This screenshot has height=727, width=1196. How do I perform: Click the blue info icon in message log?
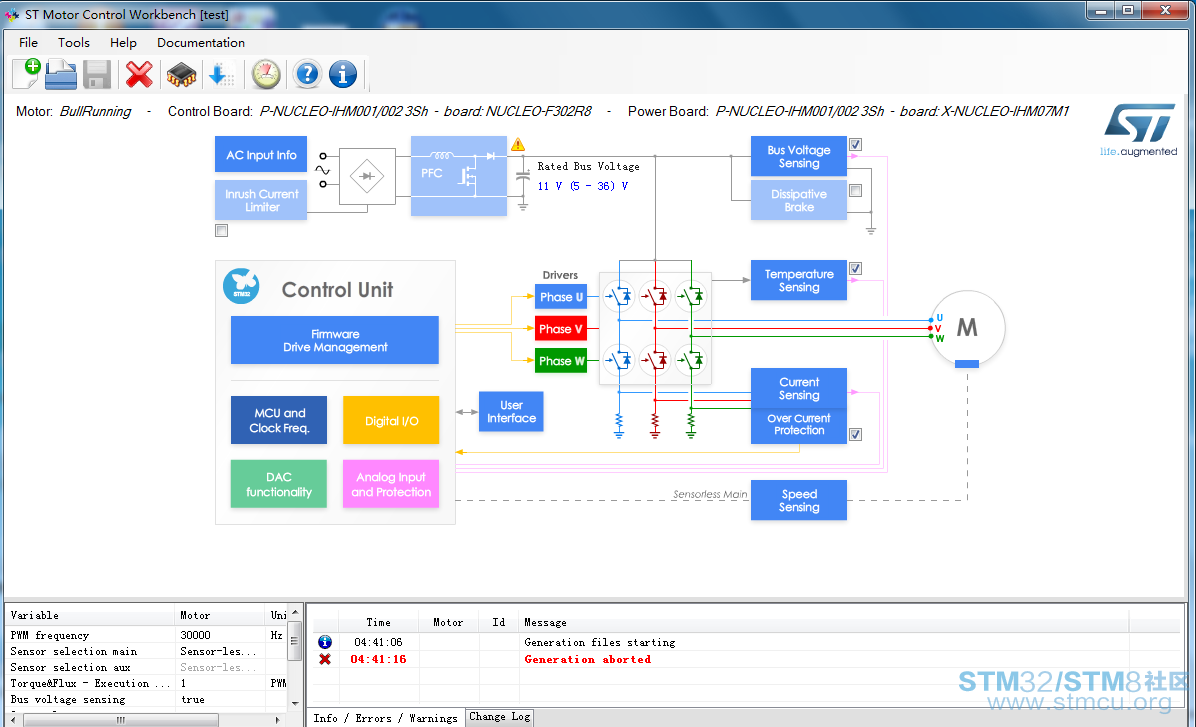tap(325, 642)
